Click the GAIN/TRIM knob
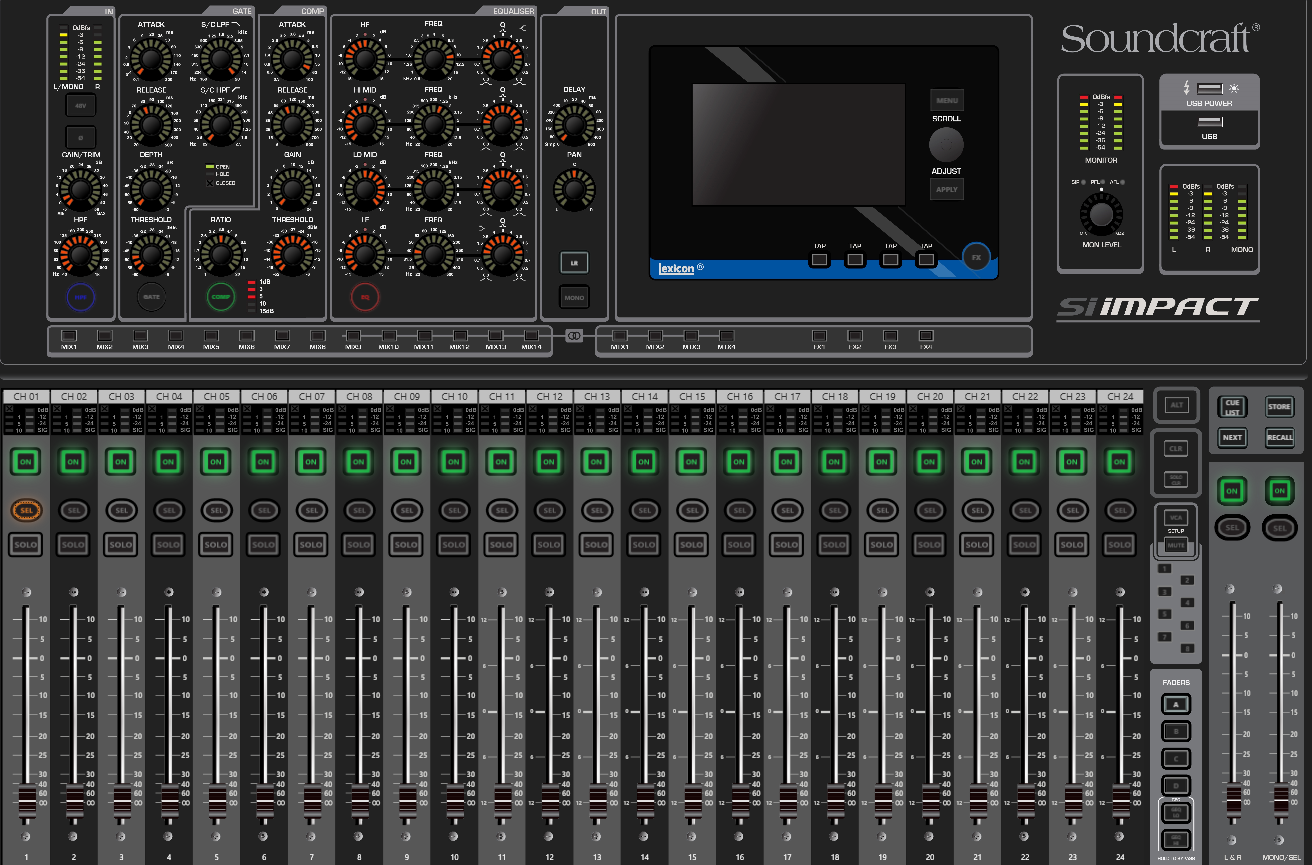1312x865 pixels. click(81, 189)
